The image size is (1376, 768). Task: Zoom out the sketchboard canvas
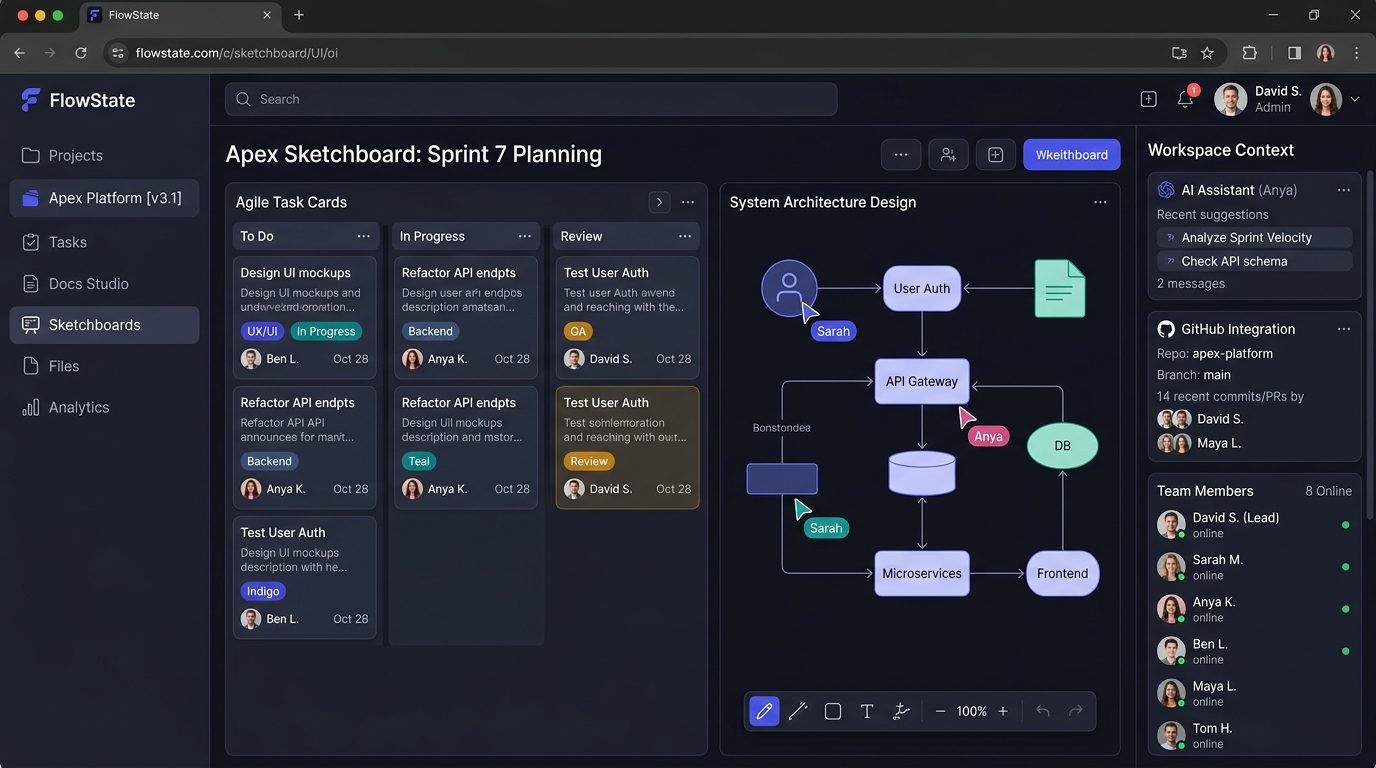click(940, 711)
